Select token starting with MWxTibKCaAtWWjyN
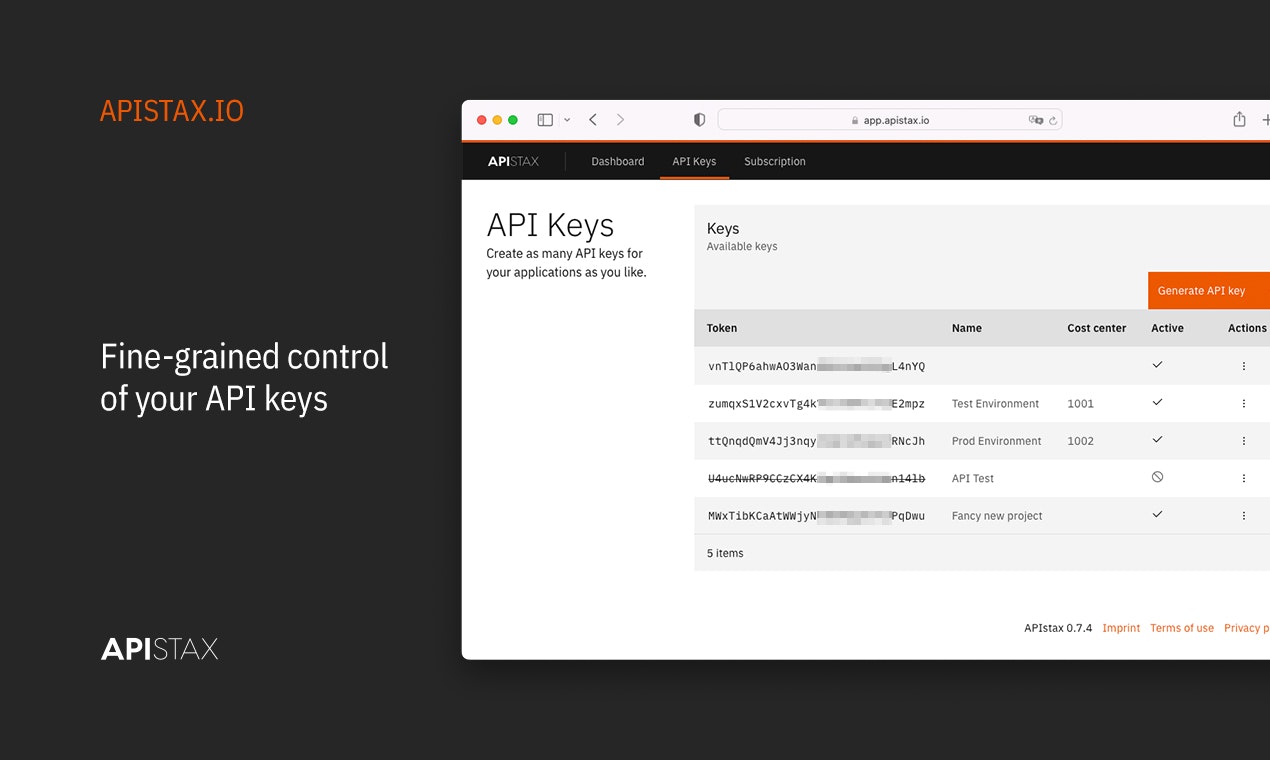1270x760 pixels. pyautogui.click(x=816, y=516)
